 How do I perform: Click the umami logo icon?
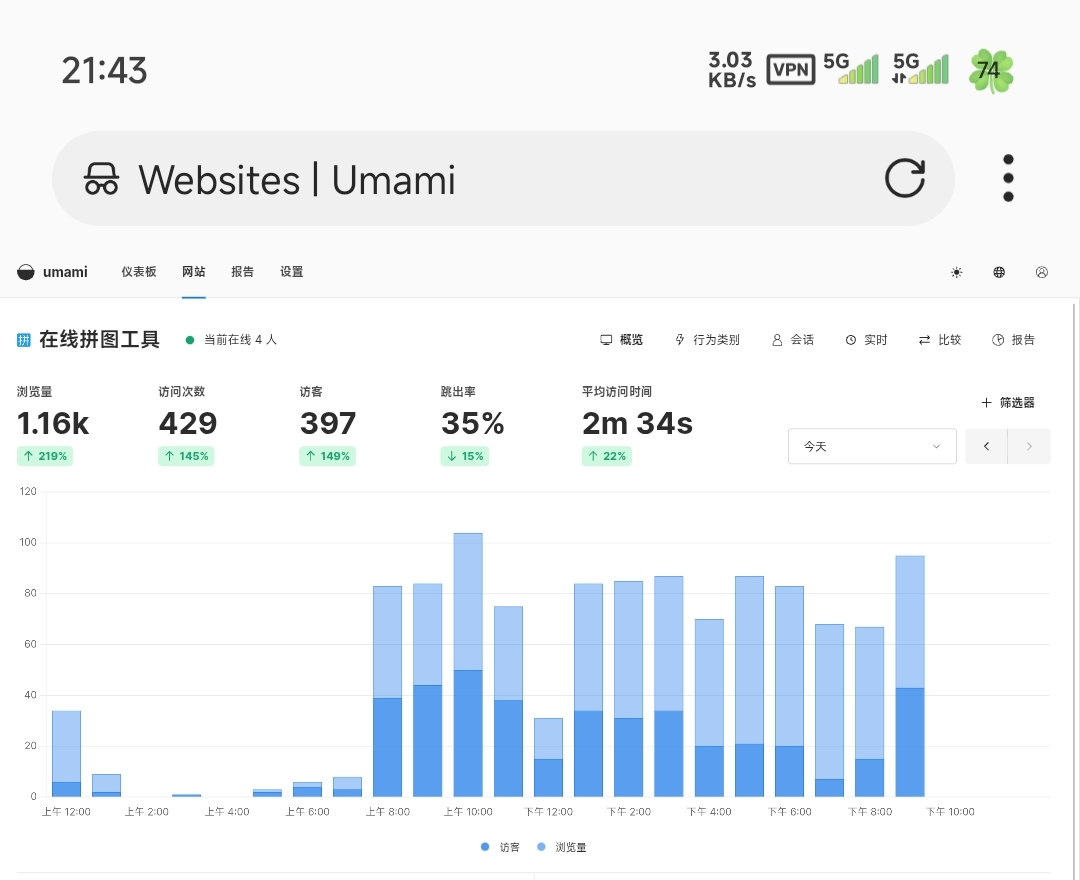point(26,272)
